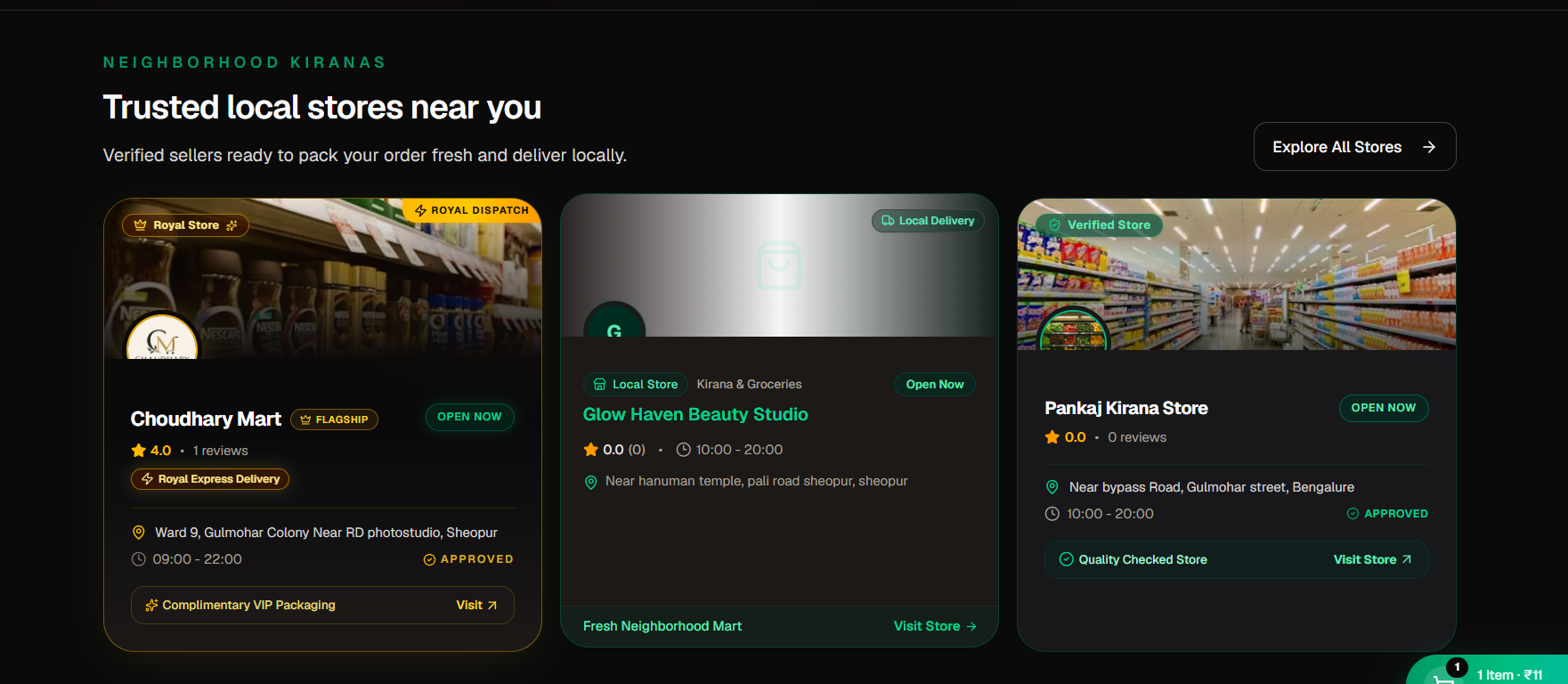
Task: Open Visit Store link for Pankaj Kirana
Action: 1372,559
